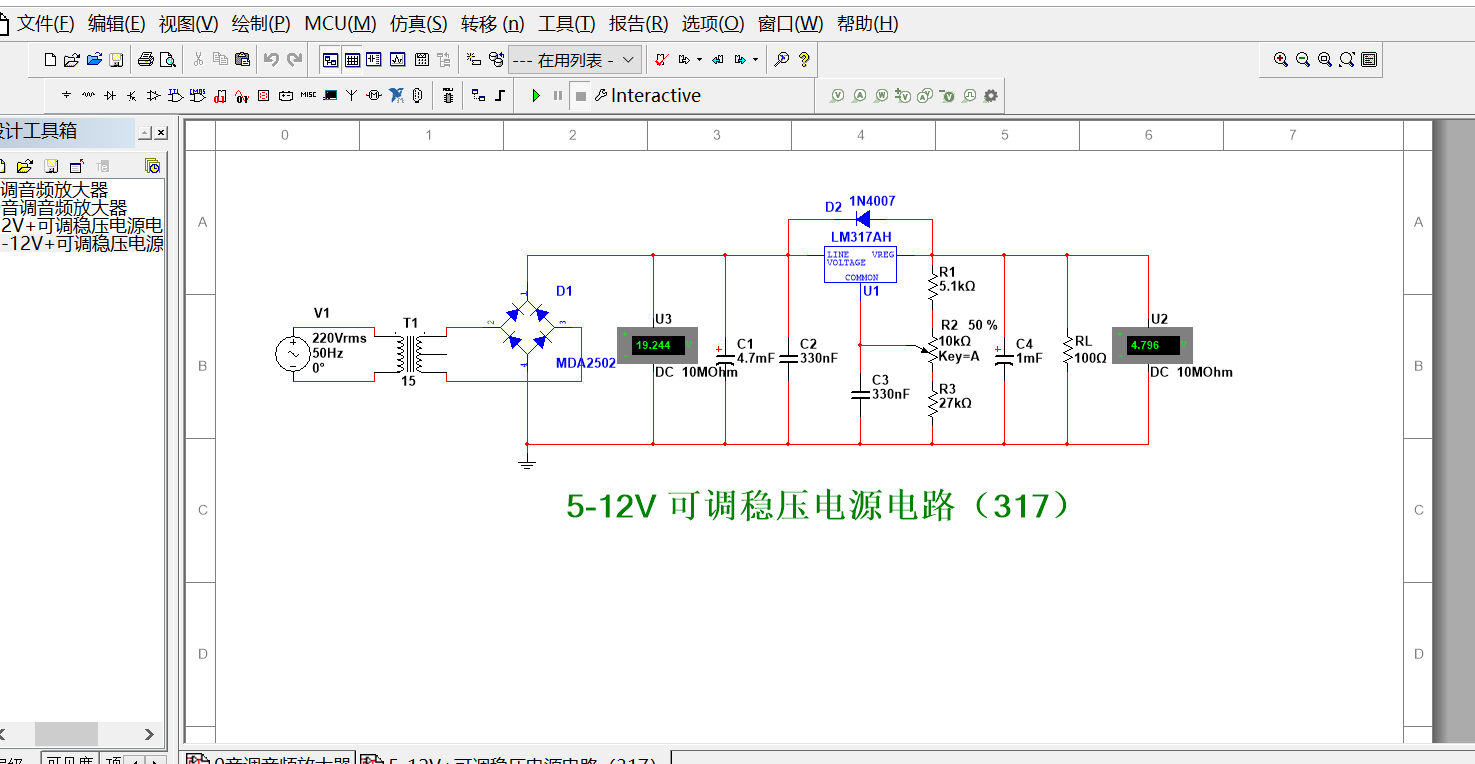Open the Grapher icon
Viewport: 1475px width, 764px height.
click(397, 60)
